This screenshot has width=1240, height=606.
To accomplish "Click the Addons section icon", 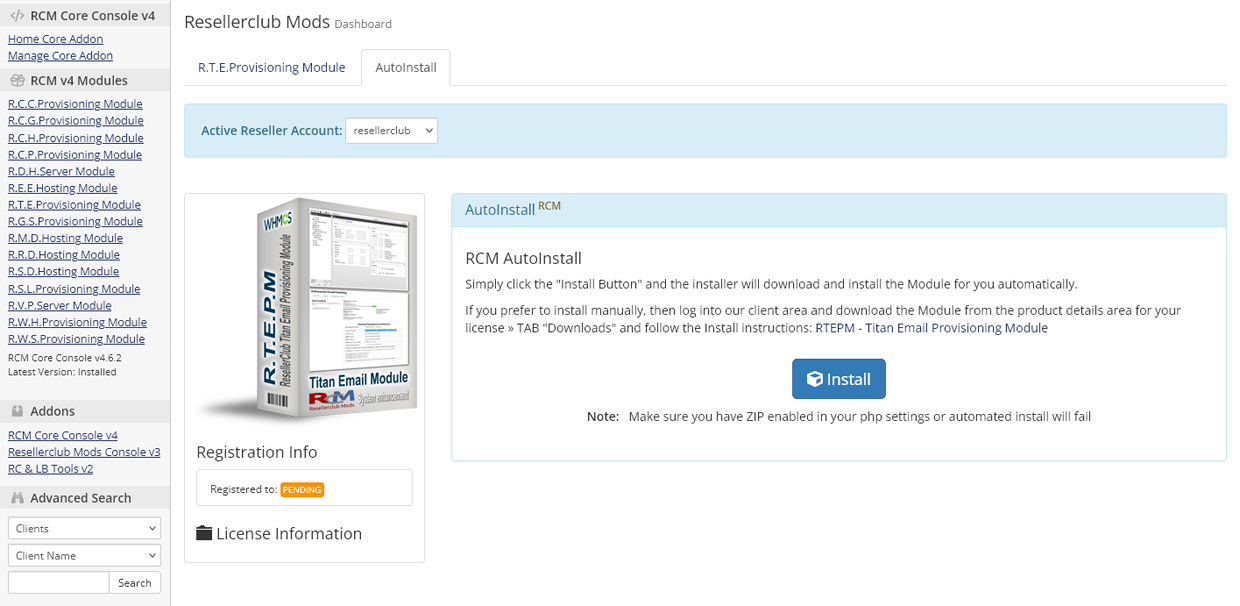I will [17, 411].
